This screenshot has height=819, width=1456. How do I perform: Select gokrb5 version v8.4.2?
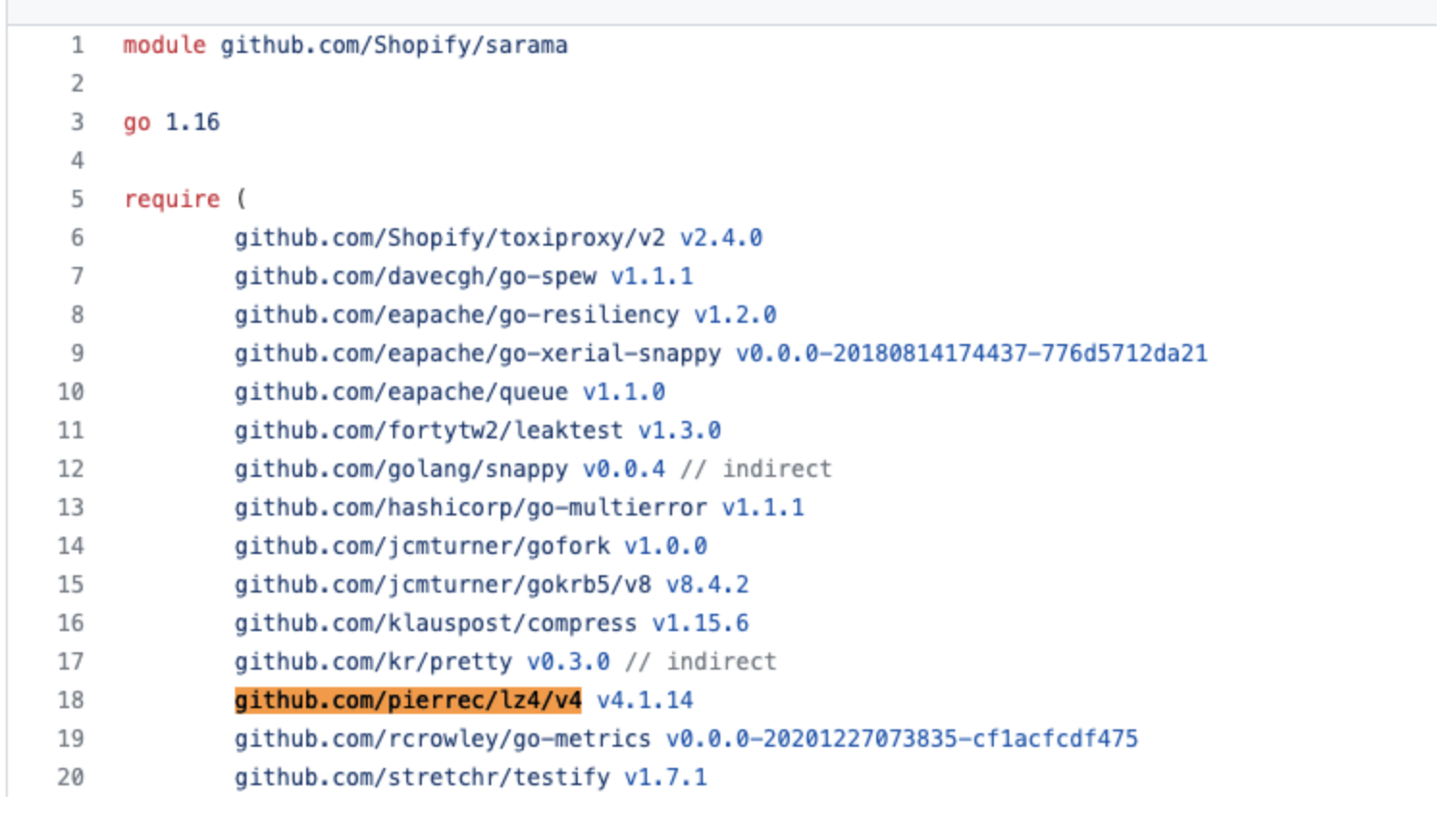tap(707, 585)
